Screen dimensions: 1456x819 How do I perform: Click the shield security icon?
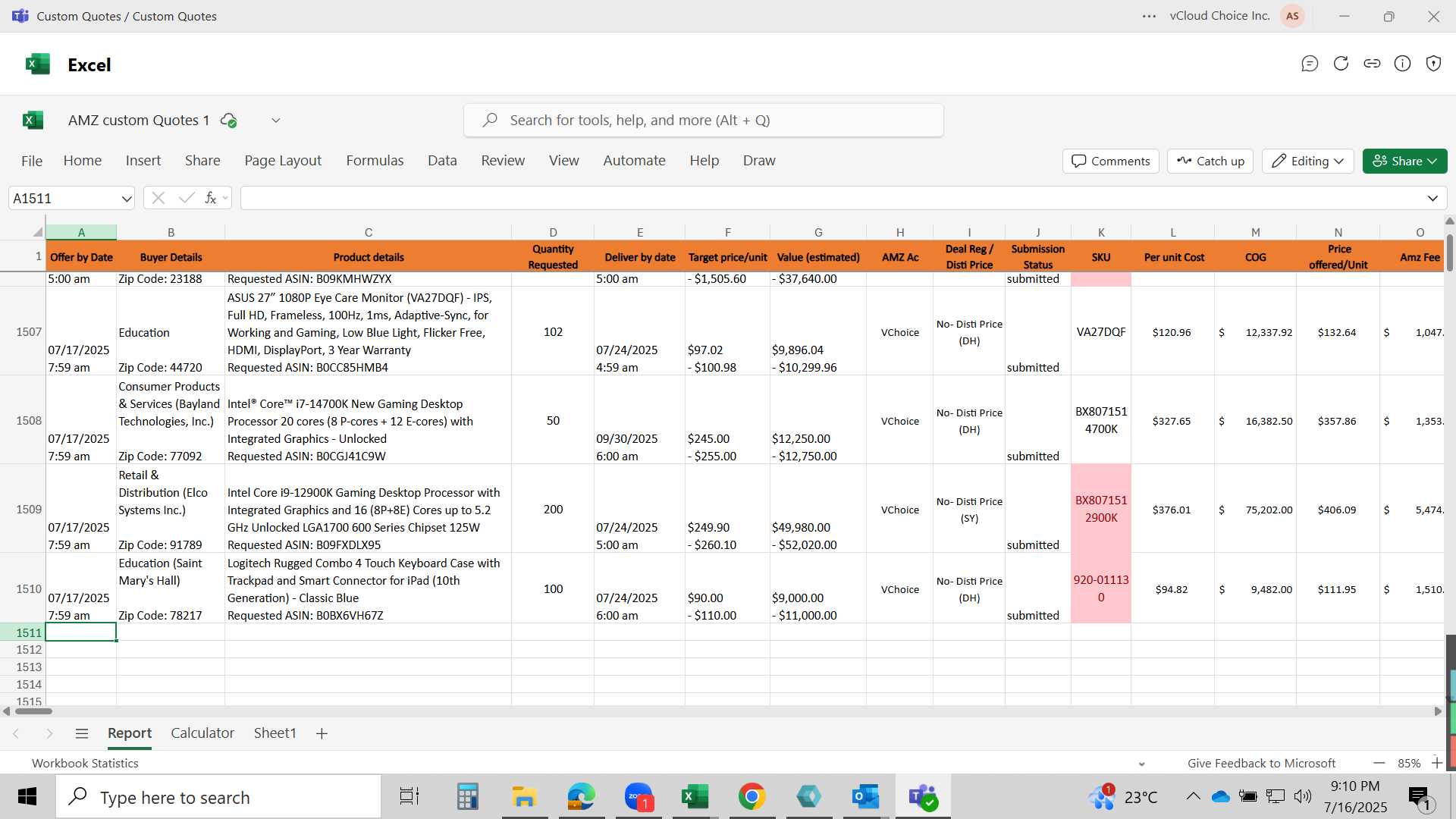click(x=1433, y=64)
